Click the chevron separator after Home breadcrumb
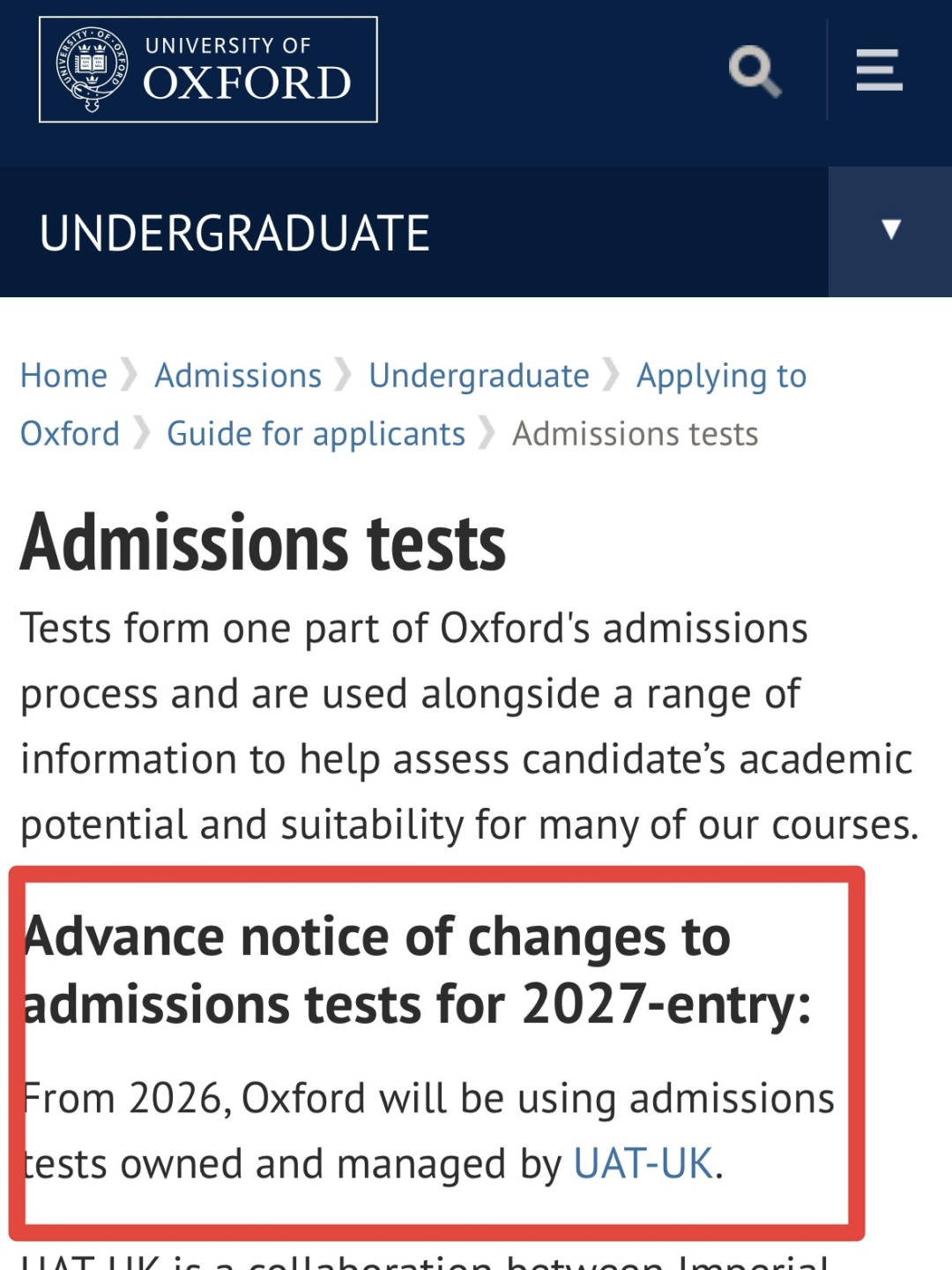Image resolution: width=952 pixels, height=1270 pixels. [x=130, y=375]
